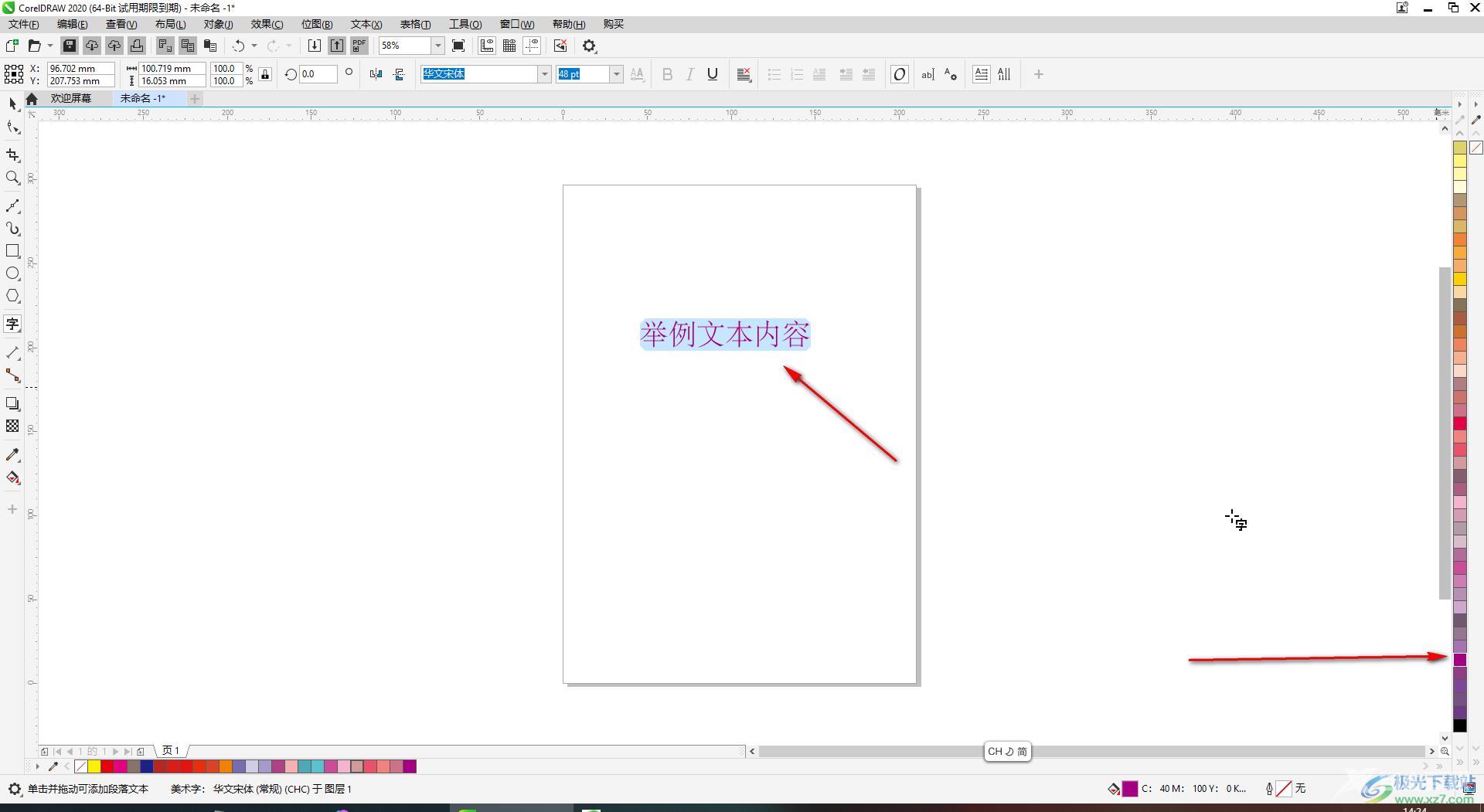Open the 编辑 menu

[x=73, y=24]
